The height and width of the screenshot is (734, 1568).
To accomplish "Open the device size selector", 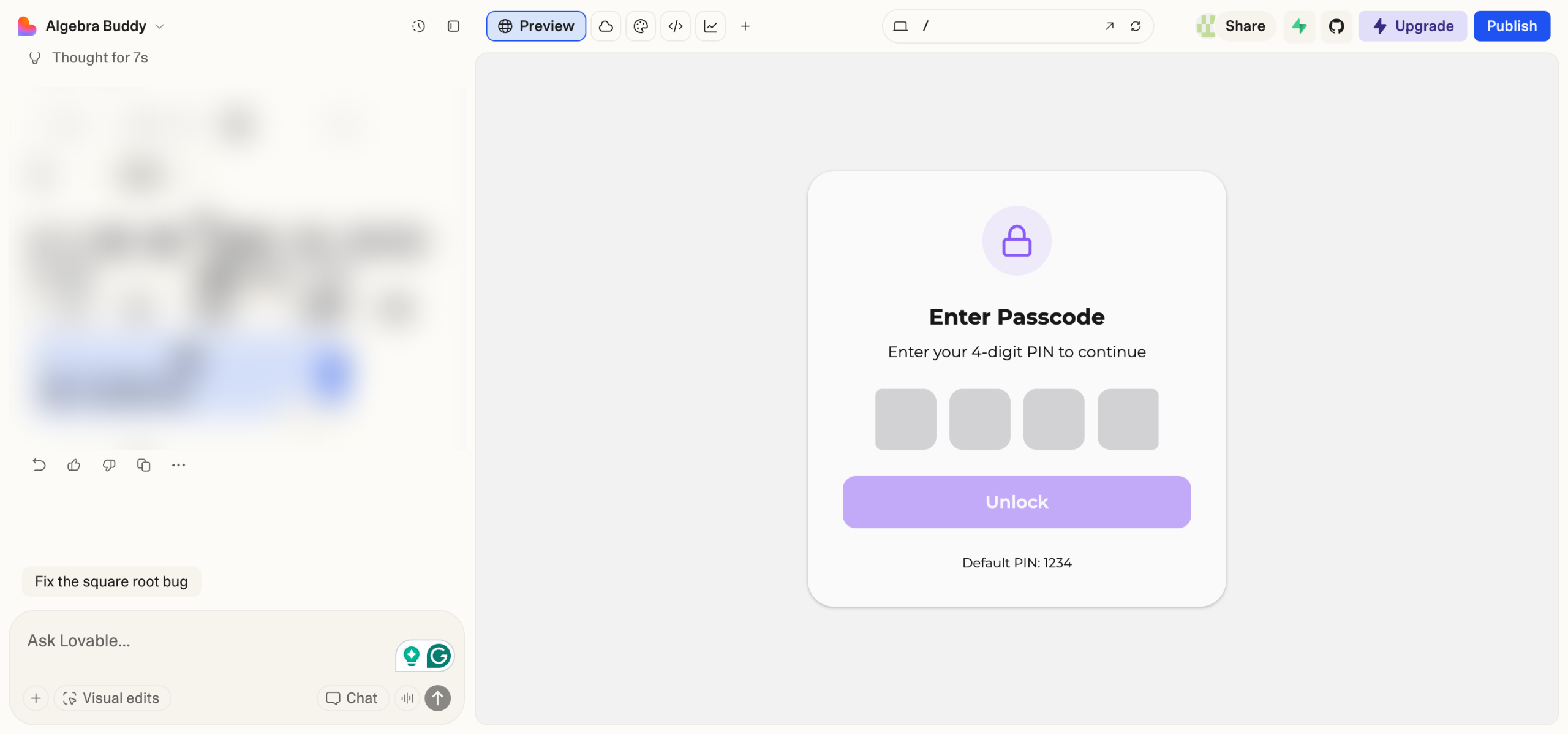I will point(900,26).
